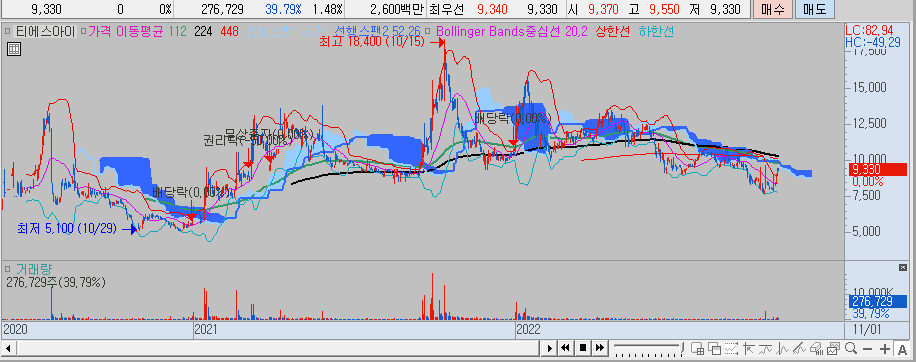916x362 pixels.
Task: Toggle the Bollinger Bands indicator checkbox
Action: (429, 32)
